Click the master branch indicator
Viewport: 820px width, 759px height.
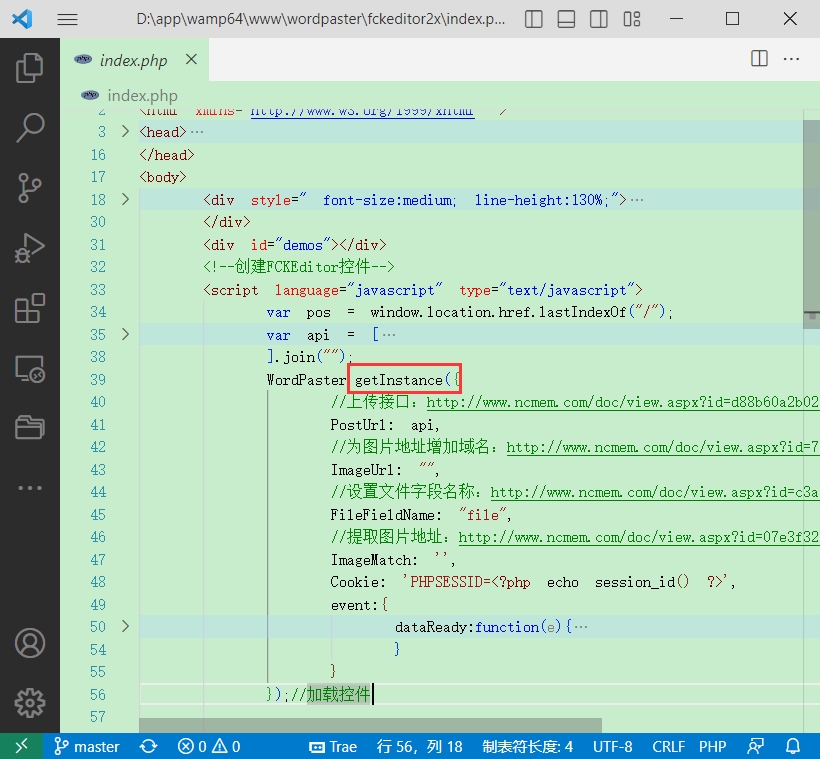click(x=87, y=746)
